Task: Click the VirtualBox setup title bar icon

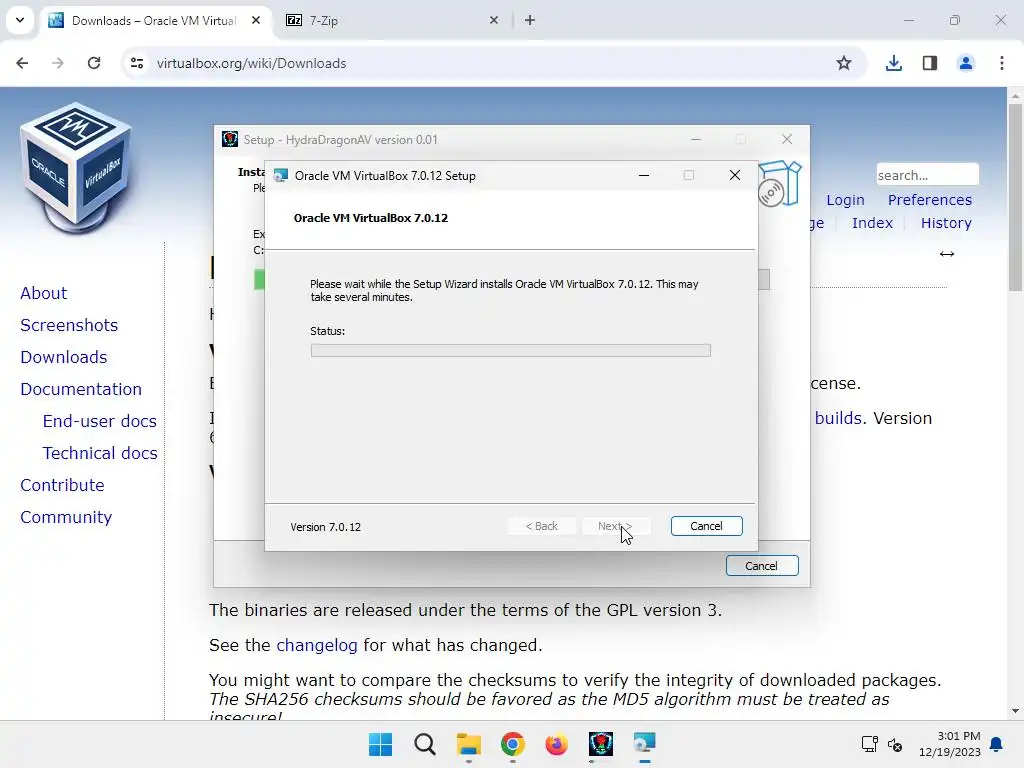Action: pyautogui.click(x=281, y=176)
